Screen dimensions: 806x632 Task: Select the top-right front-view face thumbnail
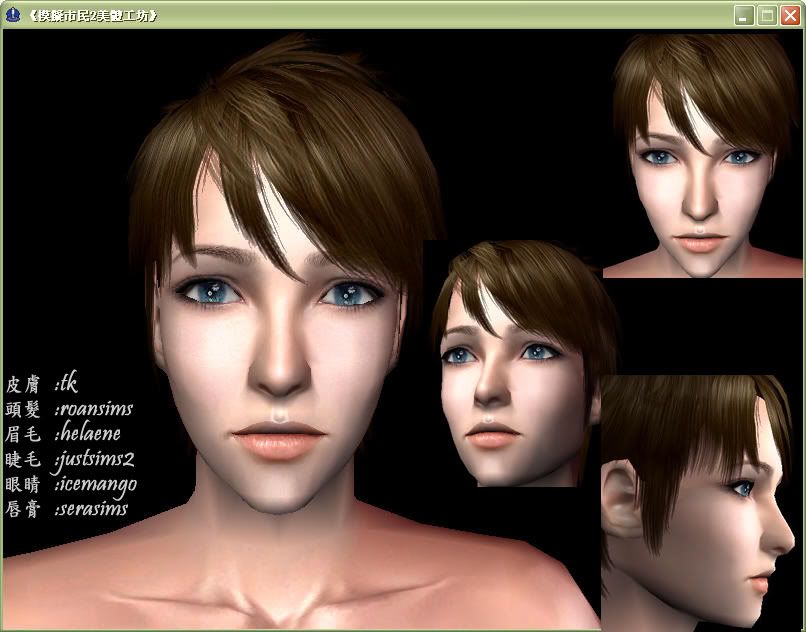pyautogui.click(x=702, y=153)
